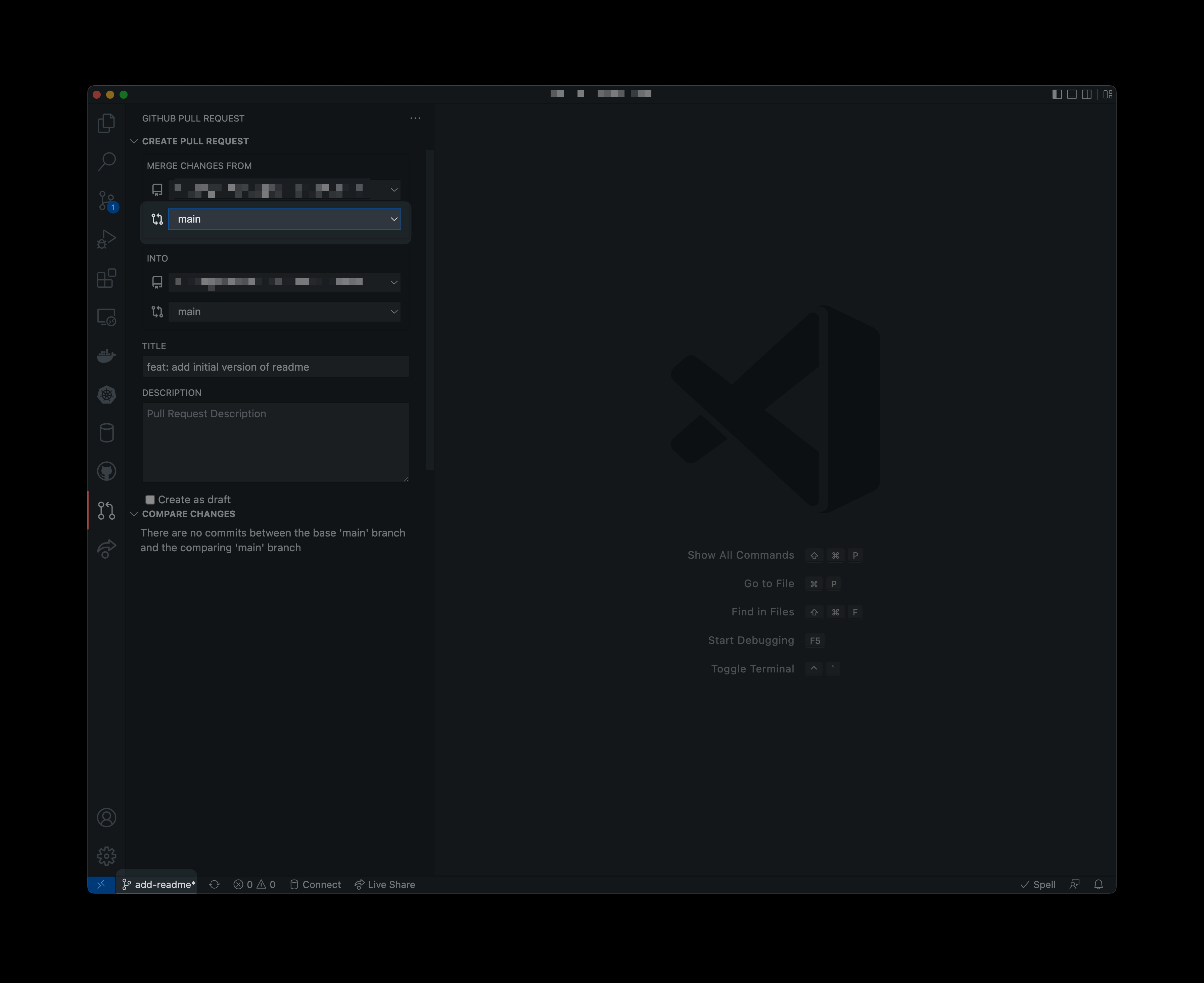Toggle primary side bar layout button

pyautogui.click(x=1057, y=95)
